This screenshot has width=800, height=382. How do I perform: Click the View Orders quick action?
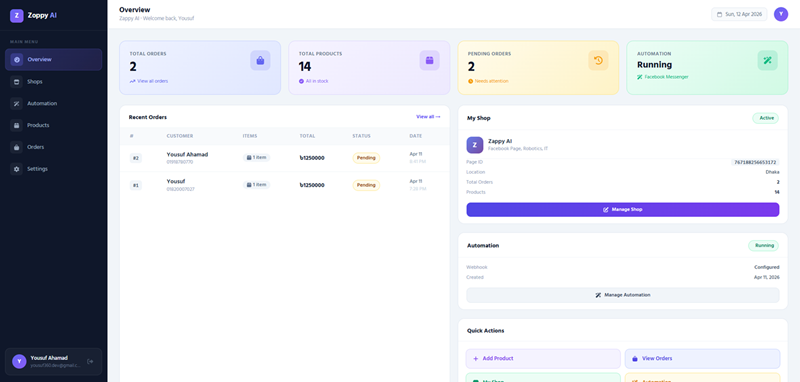click(x=703, y=359)
